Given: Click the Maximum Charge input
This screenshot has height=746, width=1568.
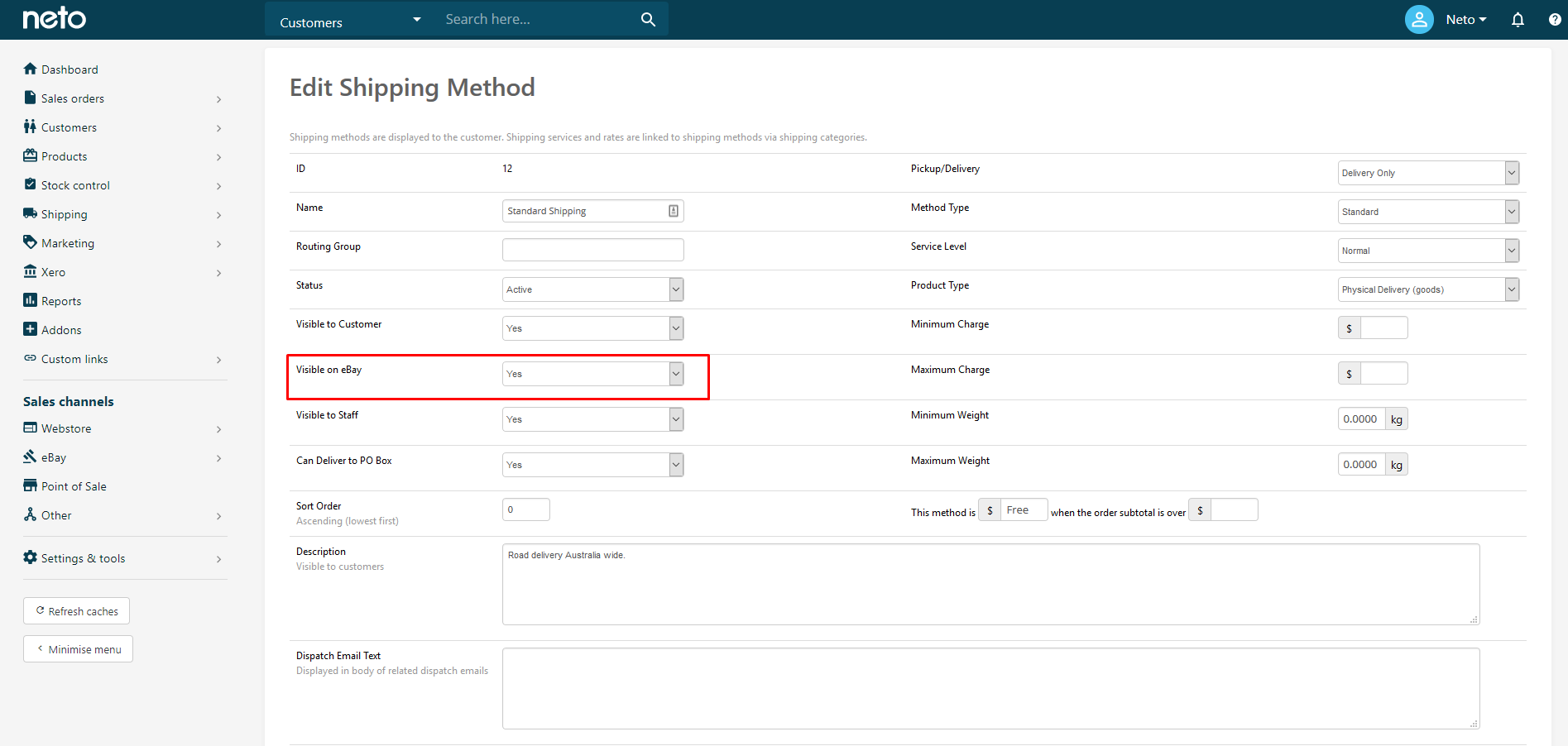Looking at the screenshot, I should [1383, 374].
